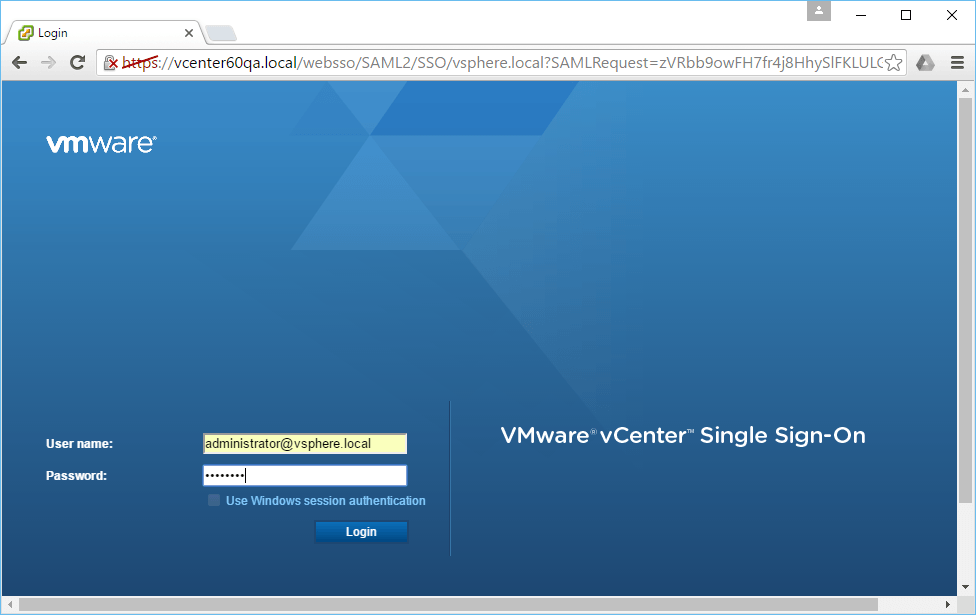Reload the page with the refresh icon

[77, 62]
